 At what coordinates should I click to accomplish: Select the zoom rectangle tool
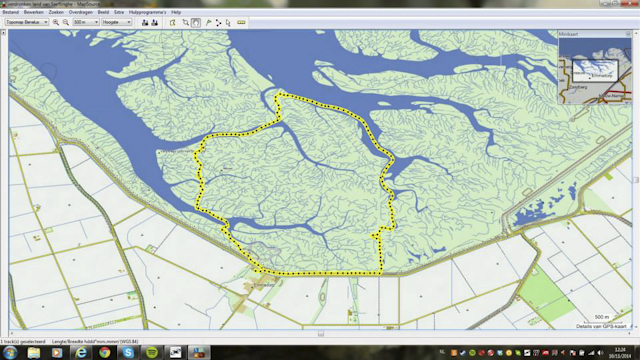(186, 22)
